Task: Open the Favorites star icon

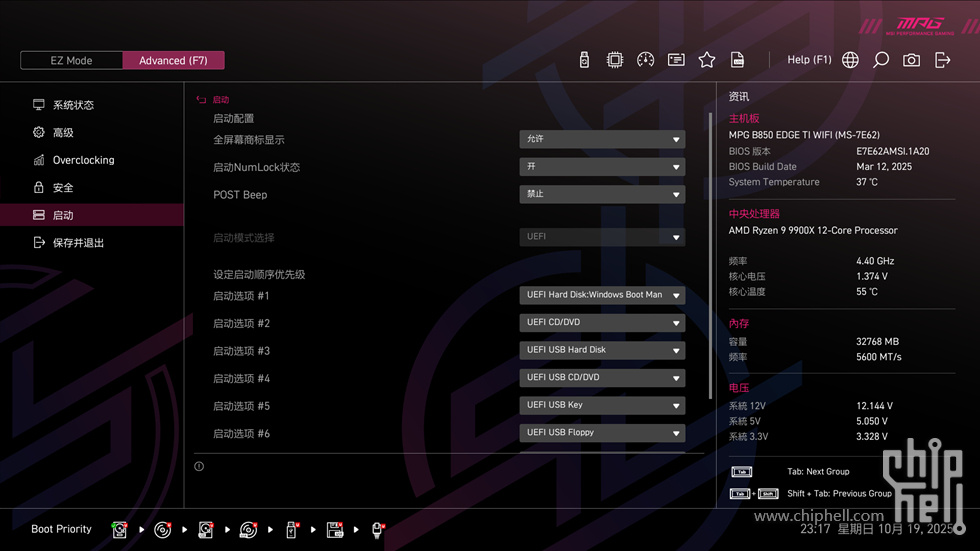Action: coord(707,60)
